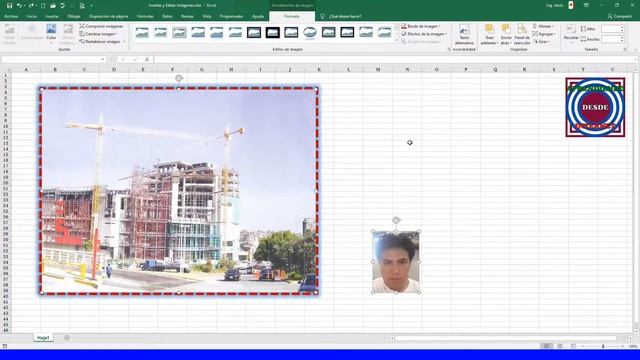Select the DESDE logo image

click(595, 107)
